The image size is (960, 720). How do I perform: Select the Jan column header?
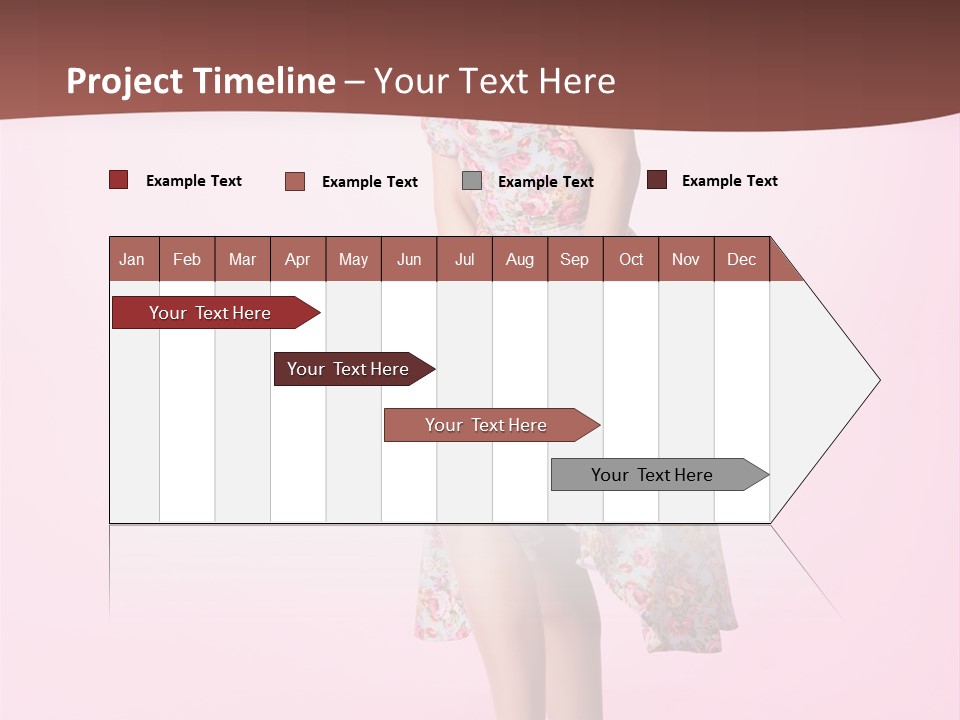point(132,259)
